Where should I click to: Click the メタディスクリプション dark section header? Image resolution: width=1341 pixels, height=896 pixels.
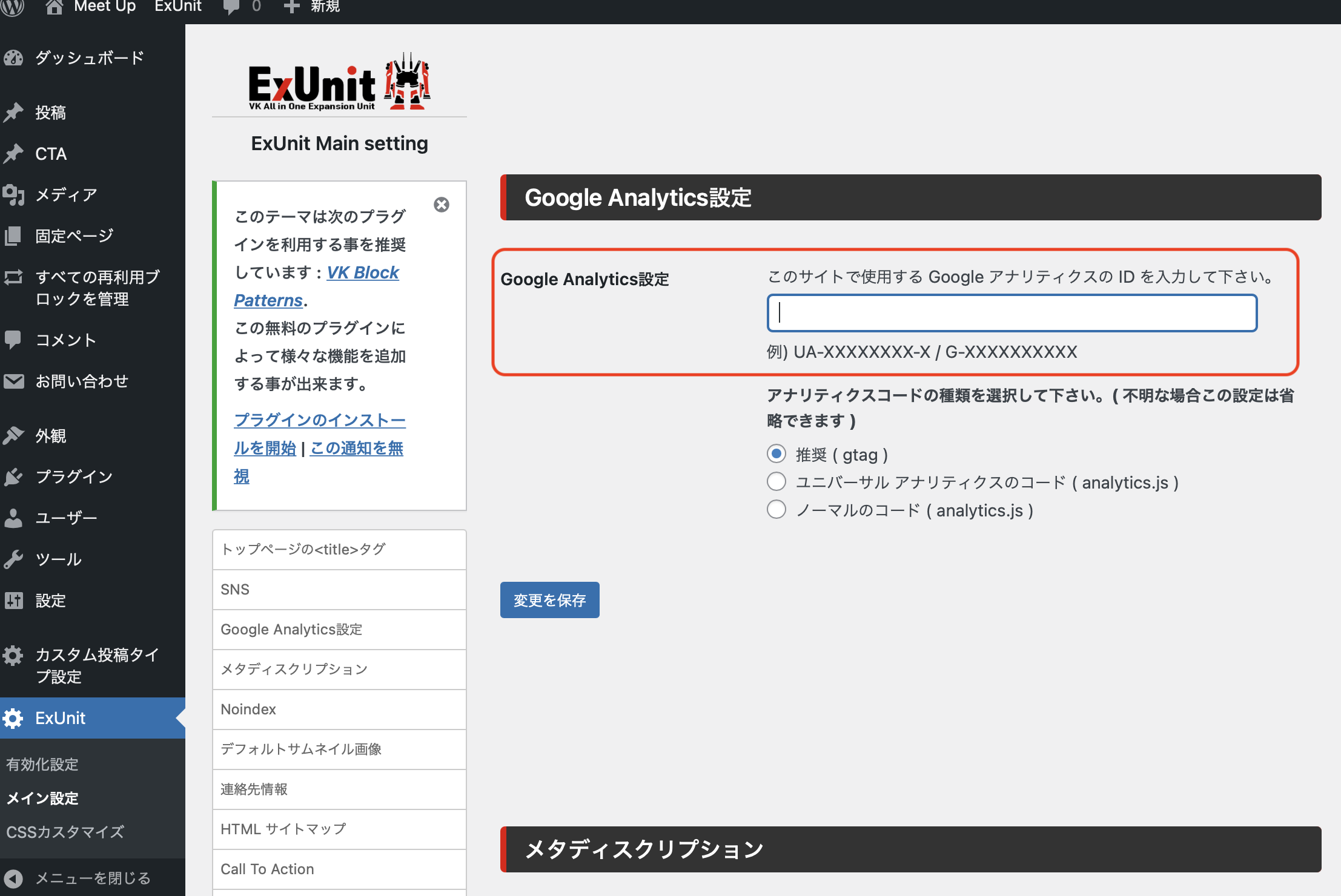911,849
